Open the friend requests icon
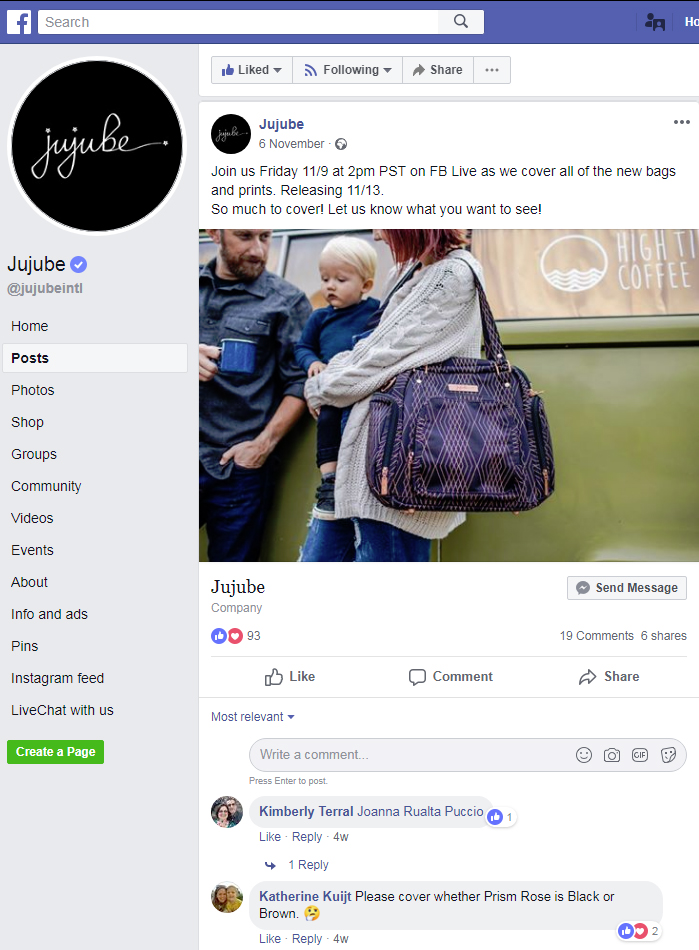This screenshot has height=950, width=699. pos(655,22)
